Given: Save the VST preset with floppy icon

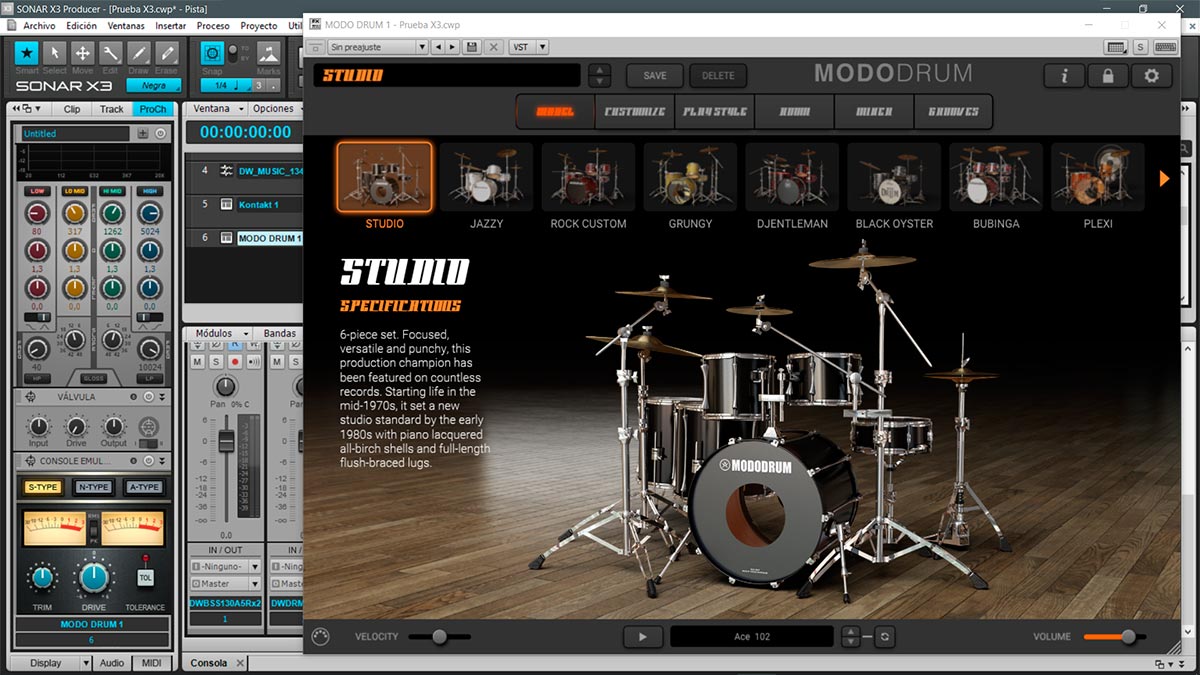Looking at the screenshot, I should 471,47.
